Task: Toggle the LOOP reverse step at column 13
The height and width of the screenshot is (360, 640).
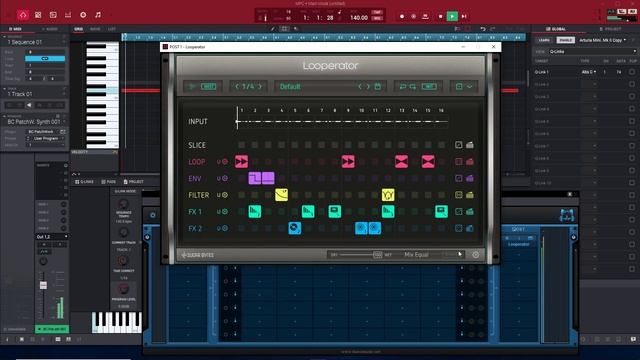Action: tap(401, 162)
